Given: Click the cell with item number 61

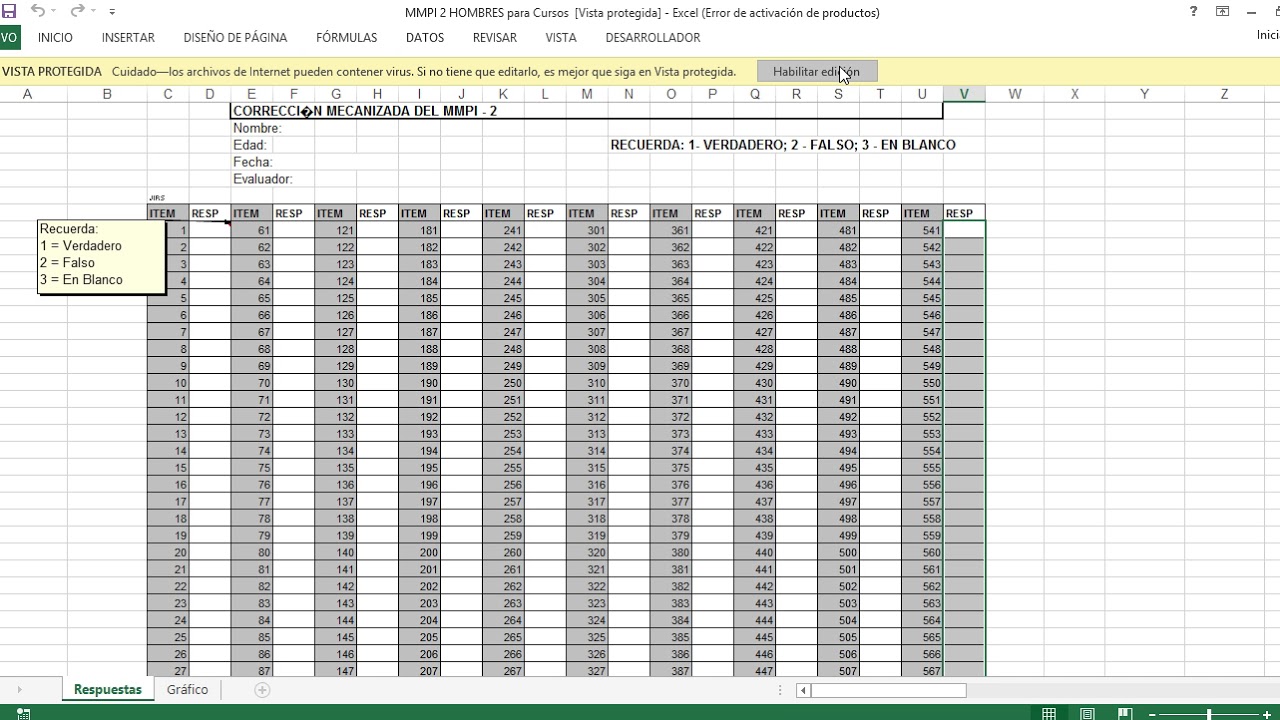Looking at the screenshot, I should coord(251,230).
